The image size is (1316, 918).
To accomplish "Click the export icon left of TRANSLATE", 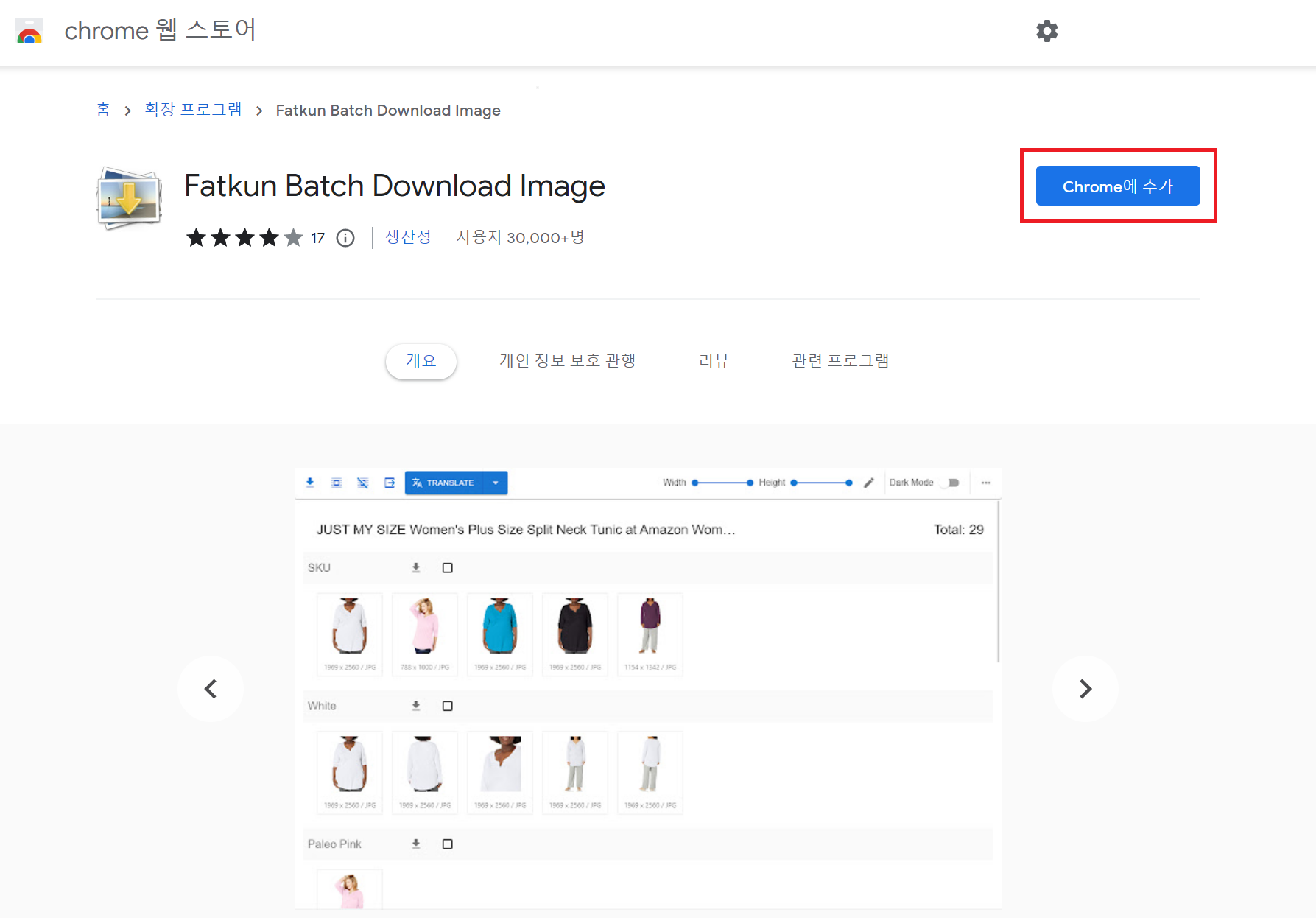I will tap(390, 483).
